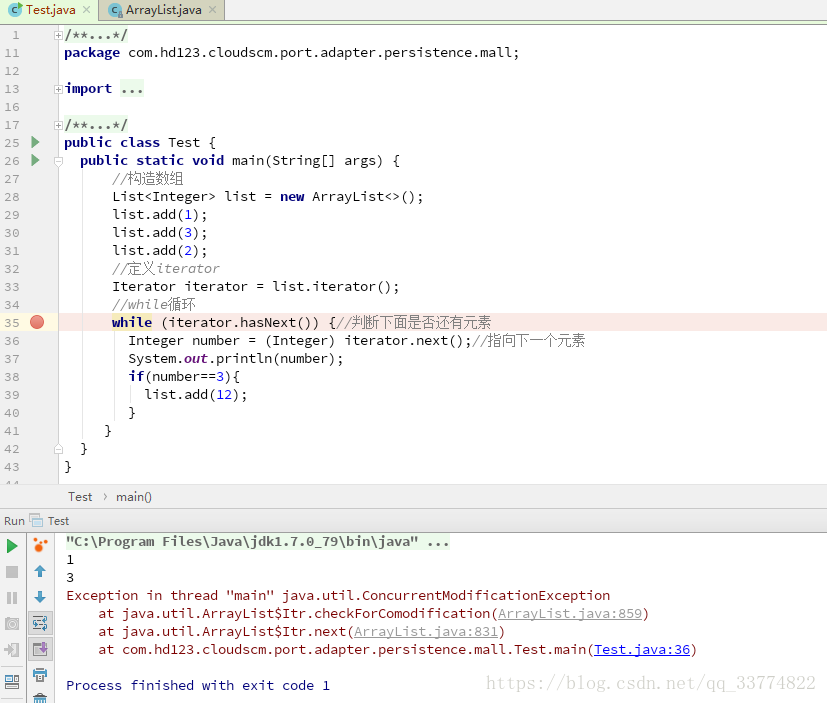Collapse the main method using its gutter arrow
The height and width of the screenshot is (703, 827).
tap(57, 160)
